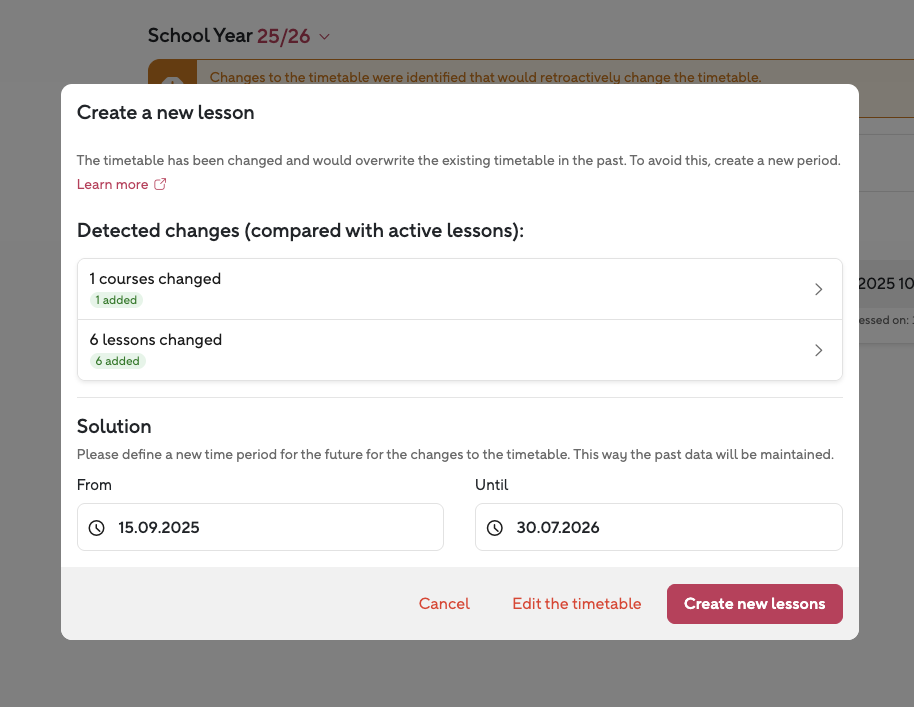The image size is (914, 707).
Task: Click the '6 added' green badge
Action: coord(117,361)
